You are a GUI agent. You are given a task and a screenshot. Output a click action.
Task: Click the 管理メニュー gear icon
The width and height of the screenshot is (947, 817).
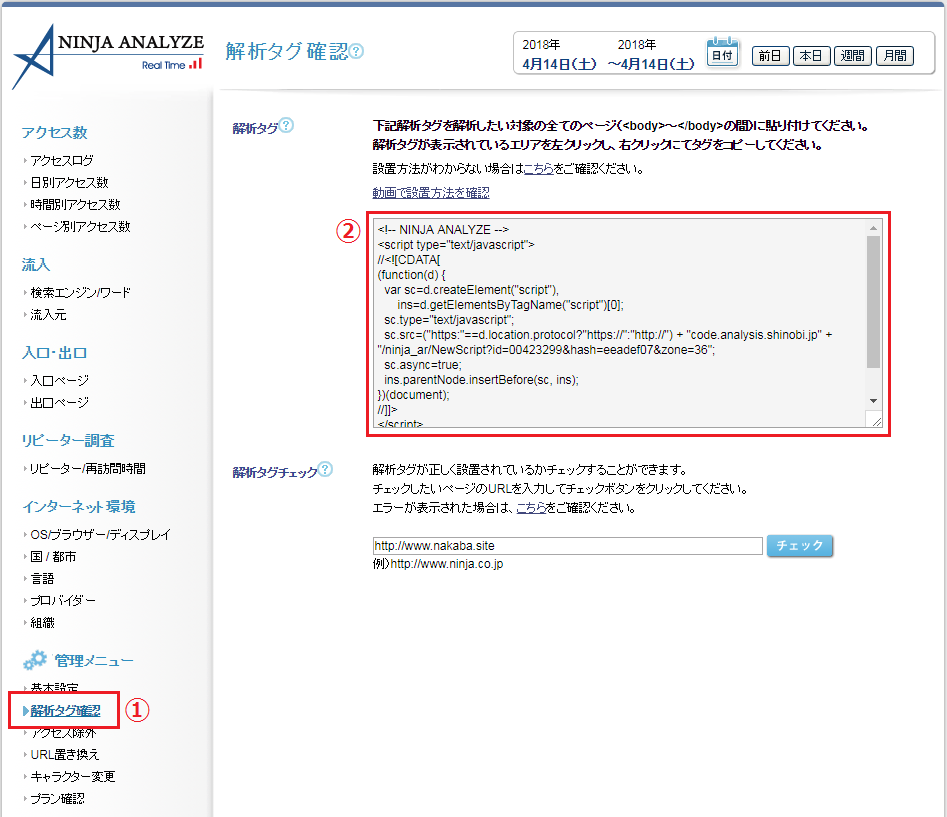point(34,660)
